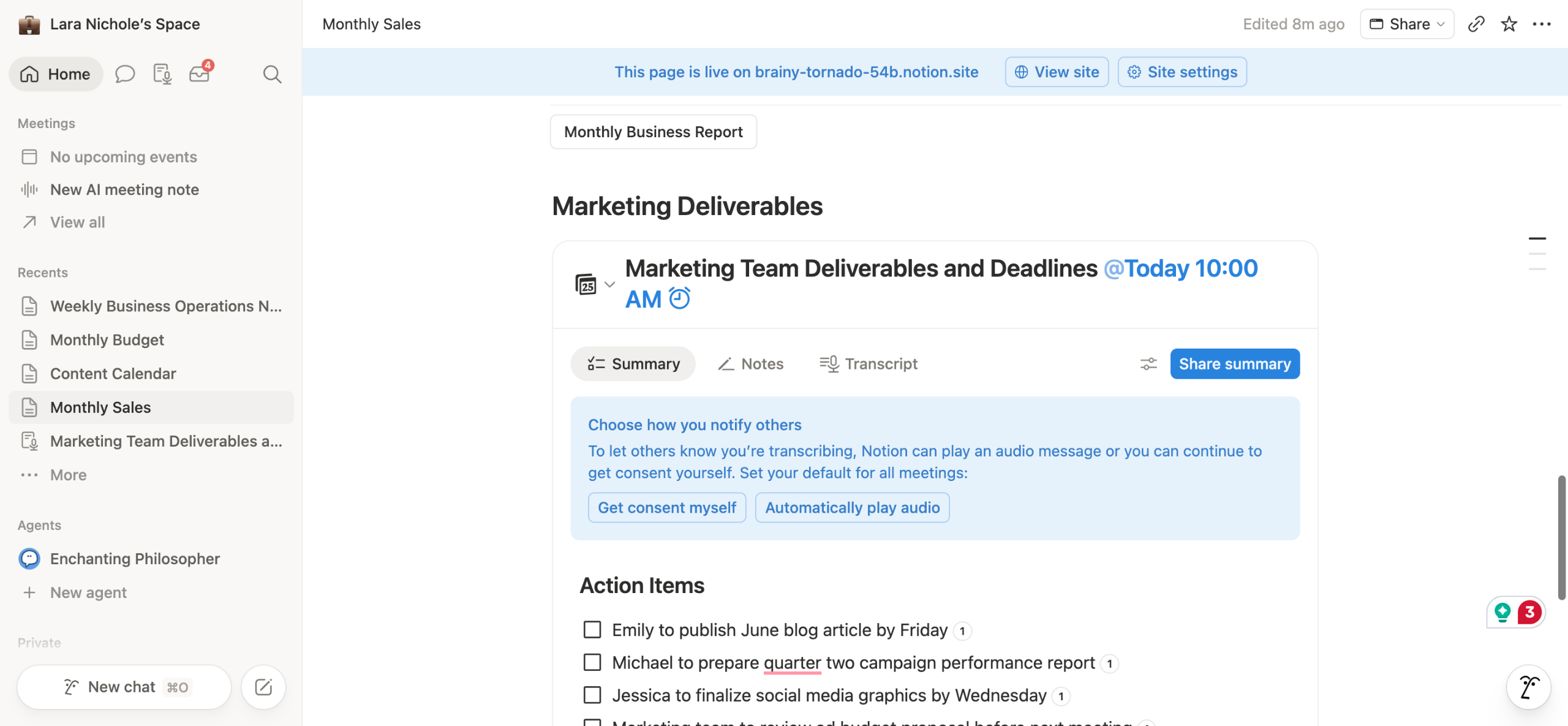1568x726 pixels.
Task: Open the Monthly Business Report button
Action: pos(654,132)
